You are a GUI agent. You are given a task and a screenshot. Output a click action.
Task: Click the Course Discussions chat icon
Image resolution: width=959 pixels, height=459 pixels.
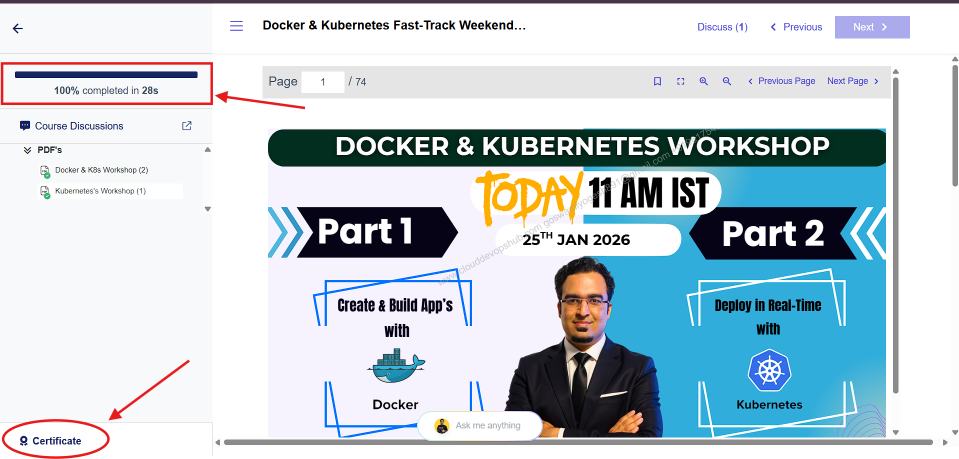[25, 126]
